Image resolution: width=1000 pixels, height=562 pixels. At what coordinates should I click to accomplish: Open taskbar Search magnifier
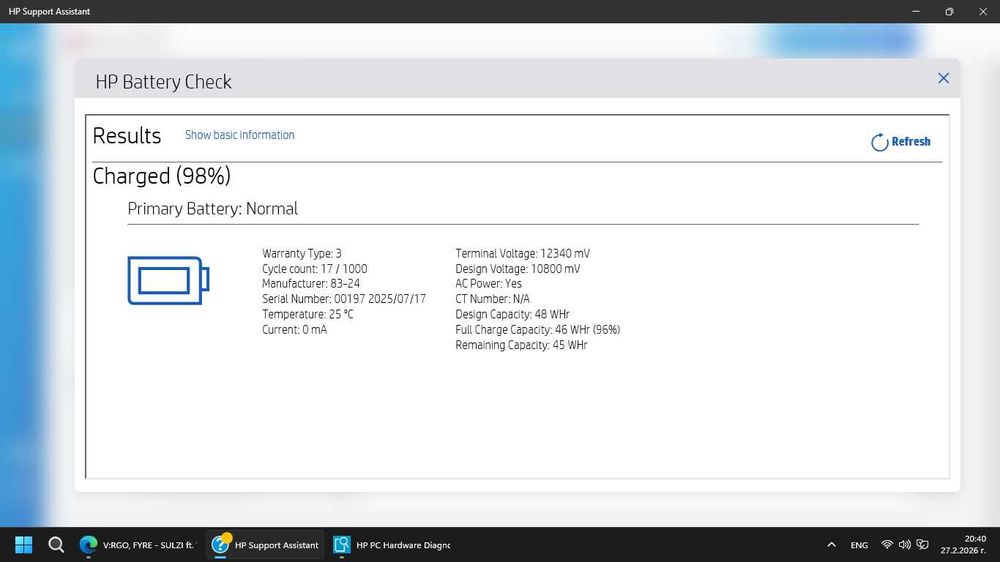click(56, 545)
